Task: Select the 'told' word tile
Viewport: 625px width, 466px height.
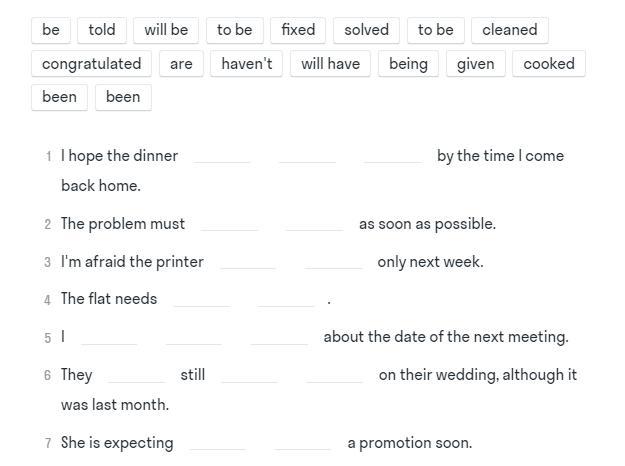Action: coord(102,30)
